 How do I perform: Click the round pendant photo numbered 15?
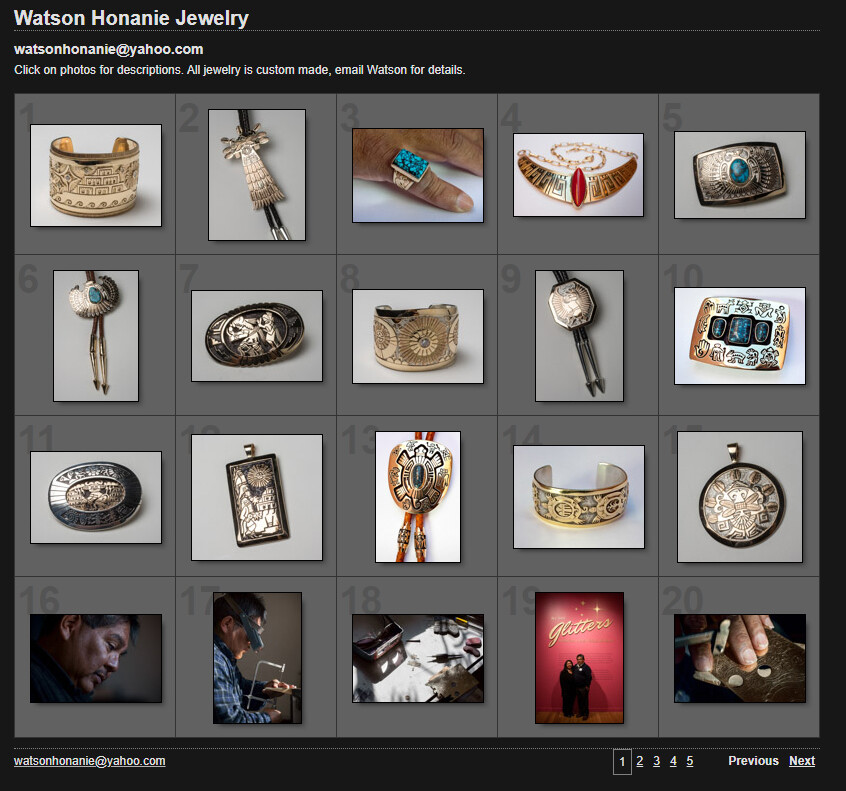click(x=739, y=497)
